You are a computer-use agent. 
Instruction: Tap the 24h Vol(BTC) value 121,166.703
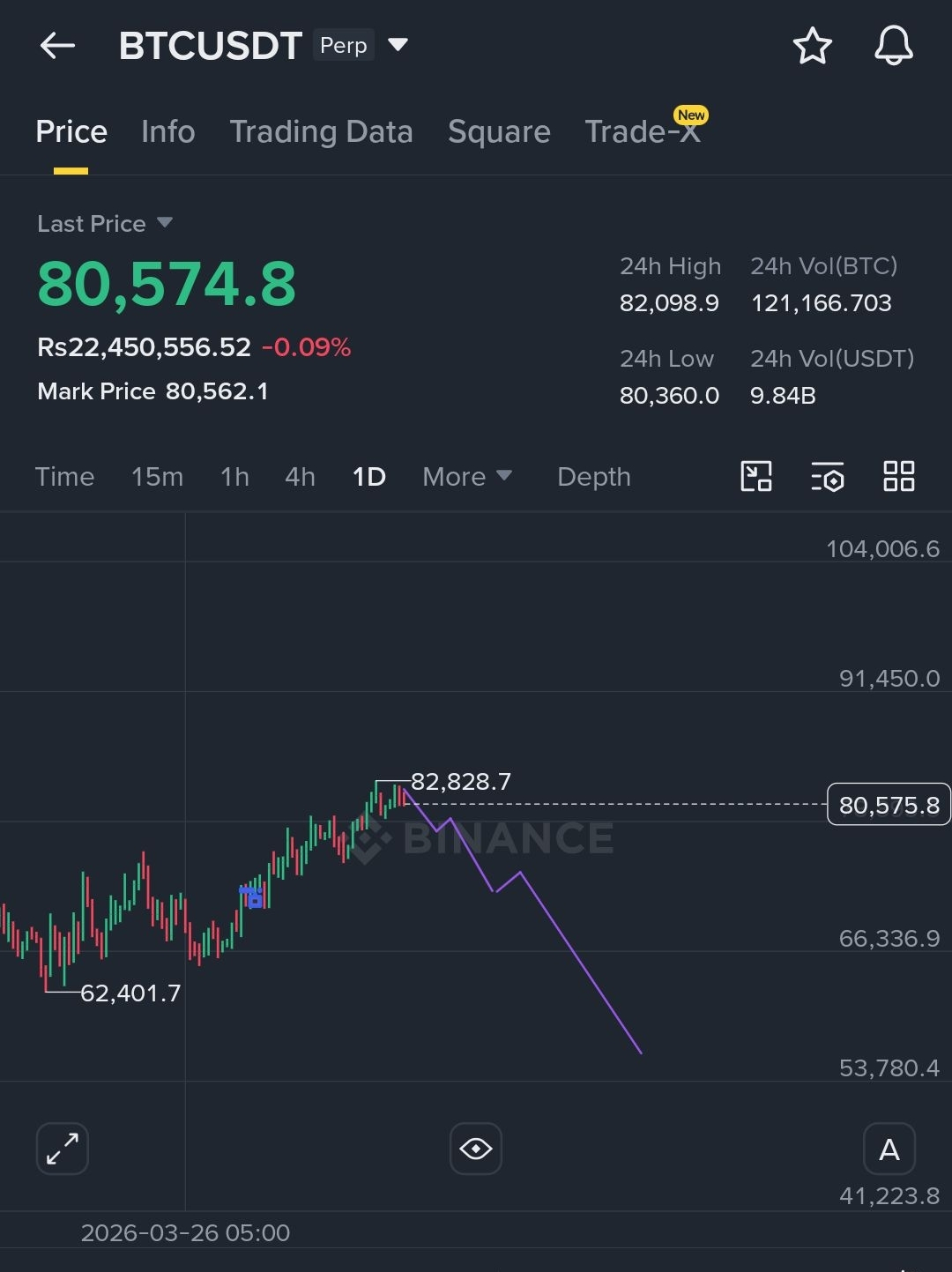(821, 303)
